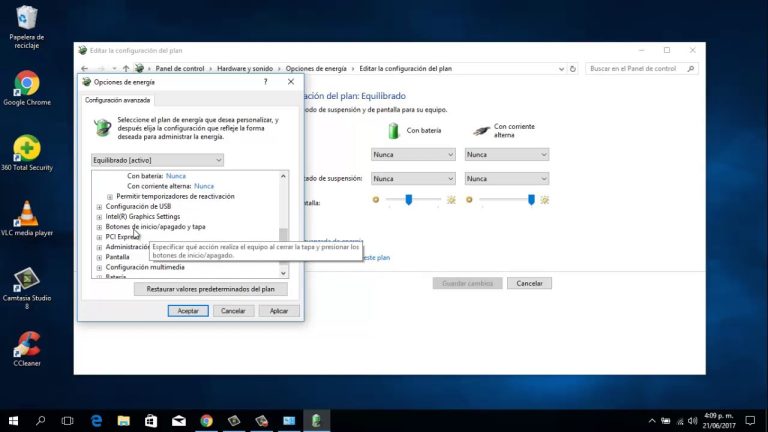Open the Mail app from the taskbar
The image size is (768, 432).
click(179, 421)
